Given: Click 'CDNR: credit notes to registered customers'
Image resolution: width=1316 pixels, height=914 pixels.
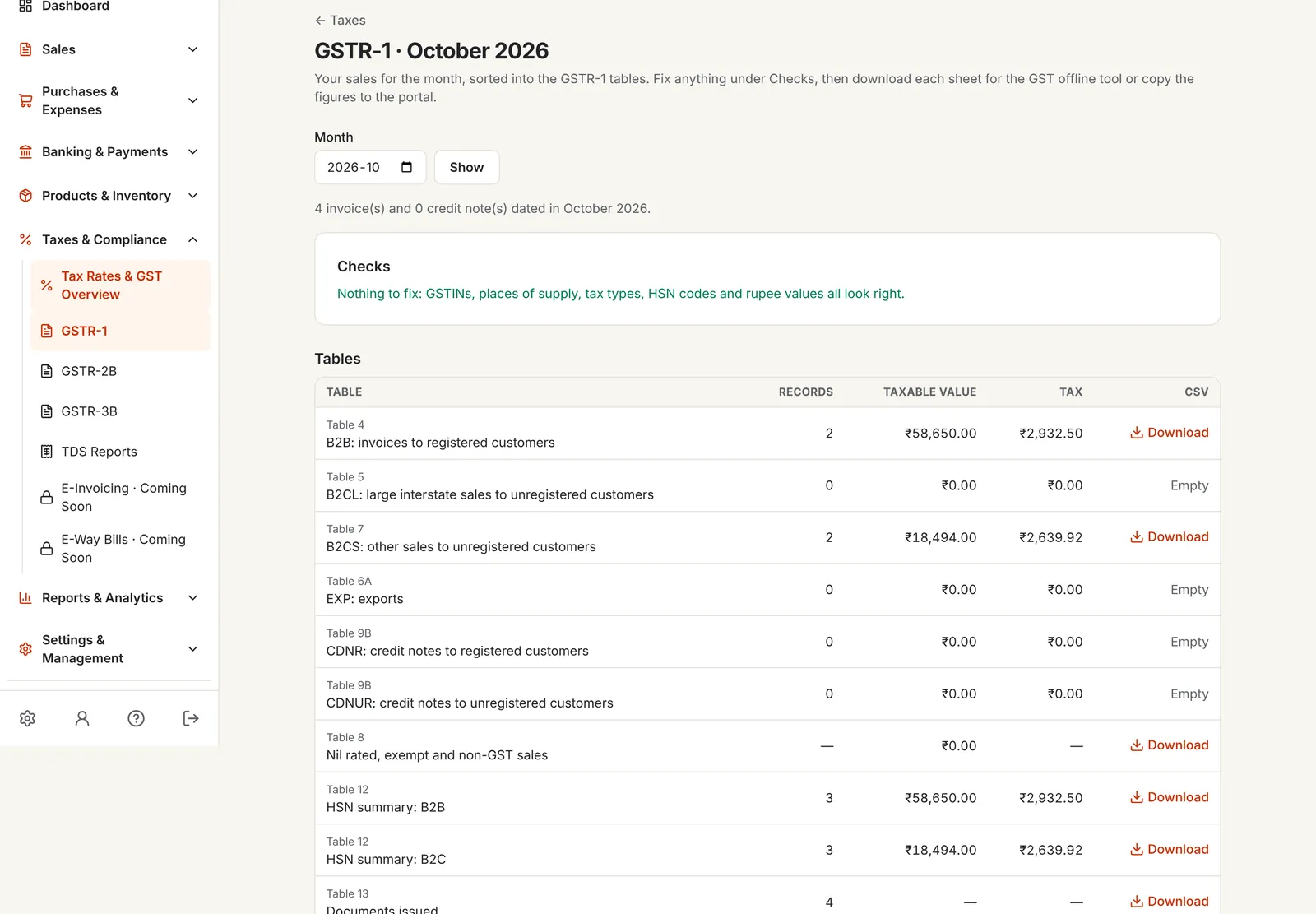Looking at the screenshot, I should pos(457,652).
